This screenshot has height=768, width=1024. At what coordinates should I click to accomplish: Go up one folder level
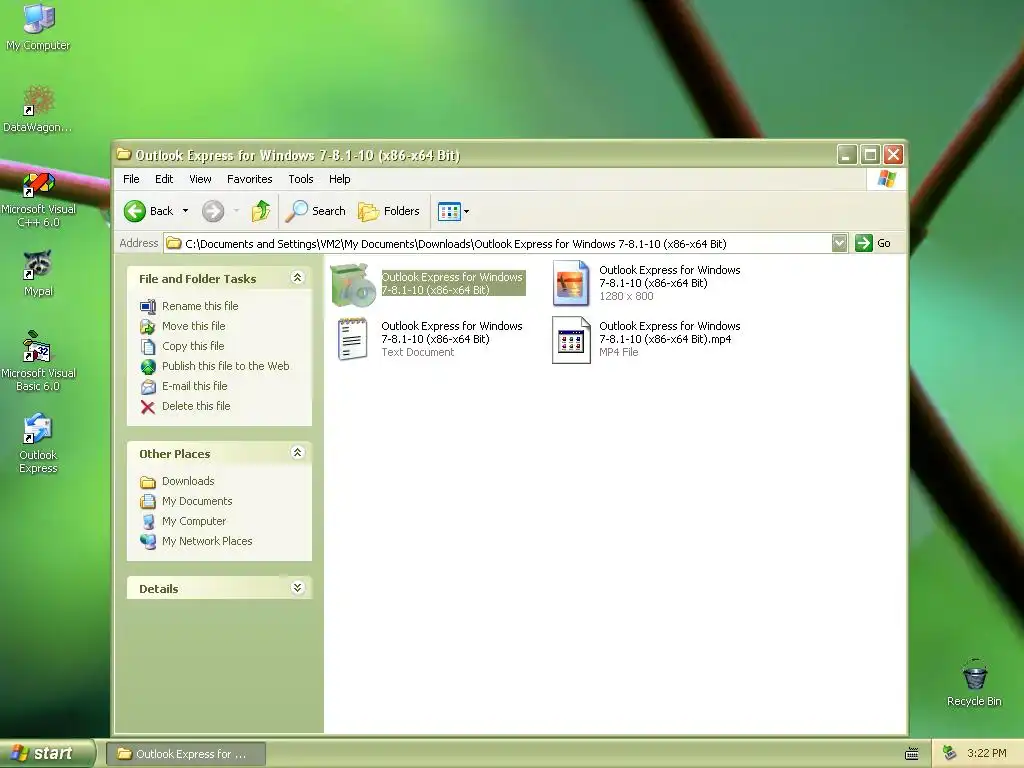tap(261, 211)
